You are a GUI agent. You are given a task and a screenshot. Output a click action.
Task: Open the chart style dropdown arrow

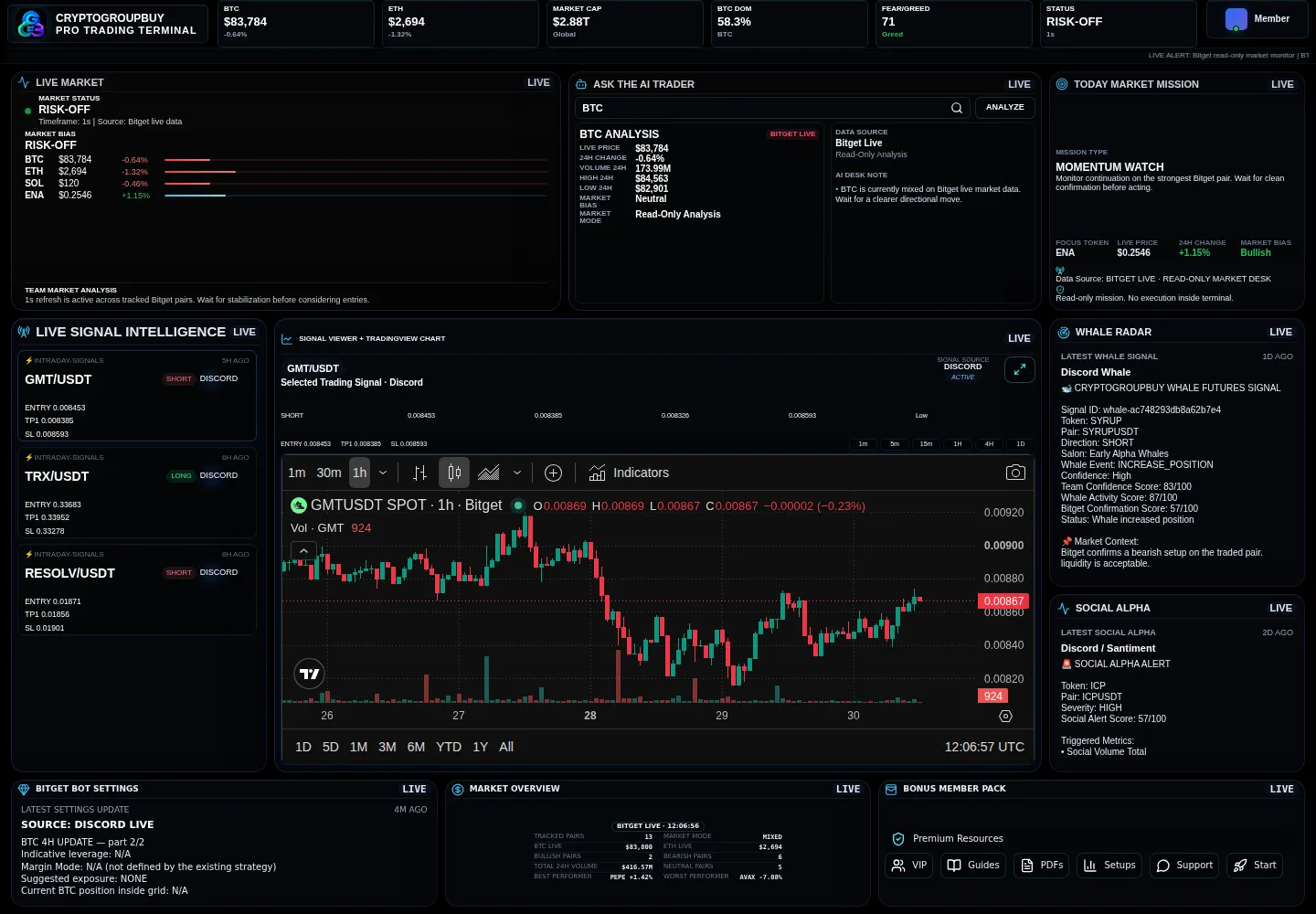tap(517, 473)
